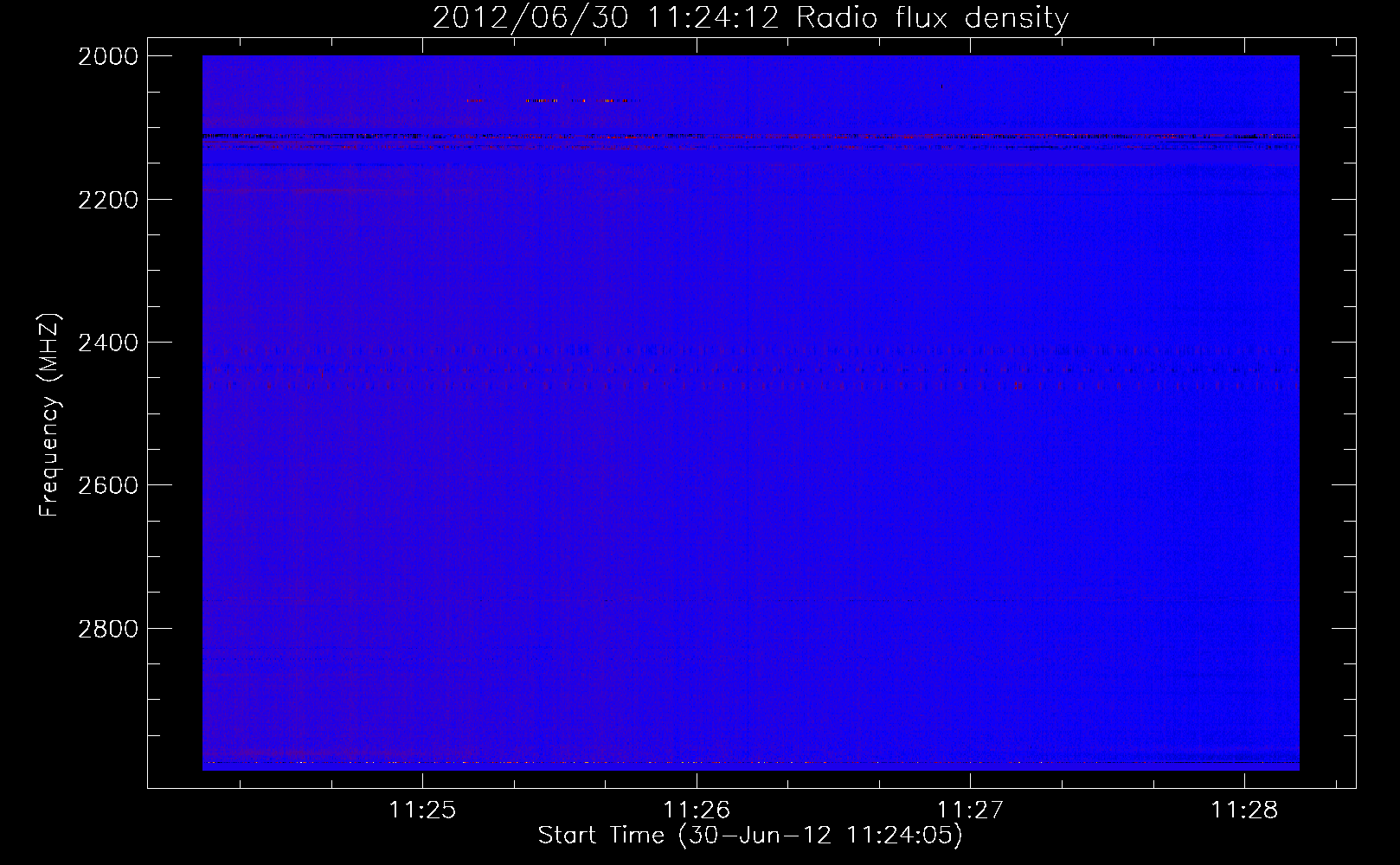Click the '11:27' time axis label
This screenshot has width=1400, height=865.
coord(970,810)
